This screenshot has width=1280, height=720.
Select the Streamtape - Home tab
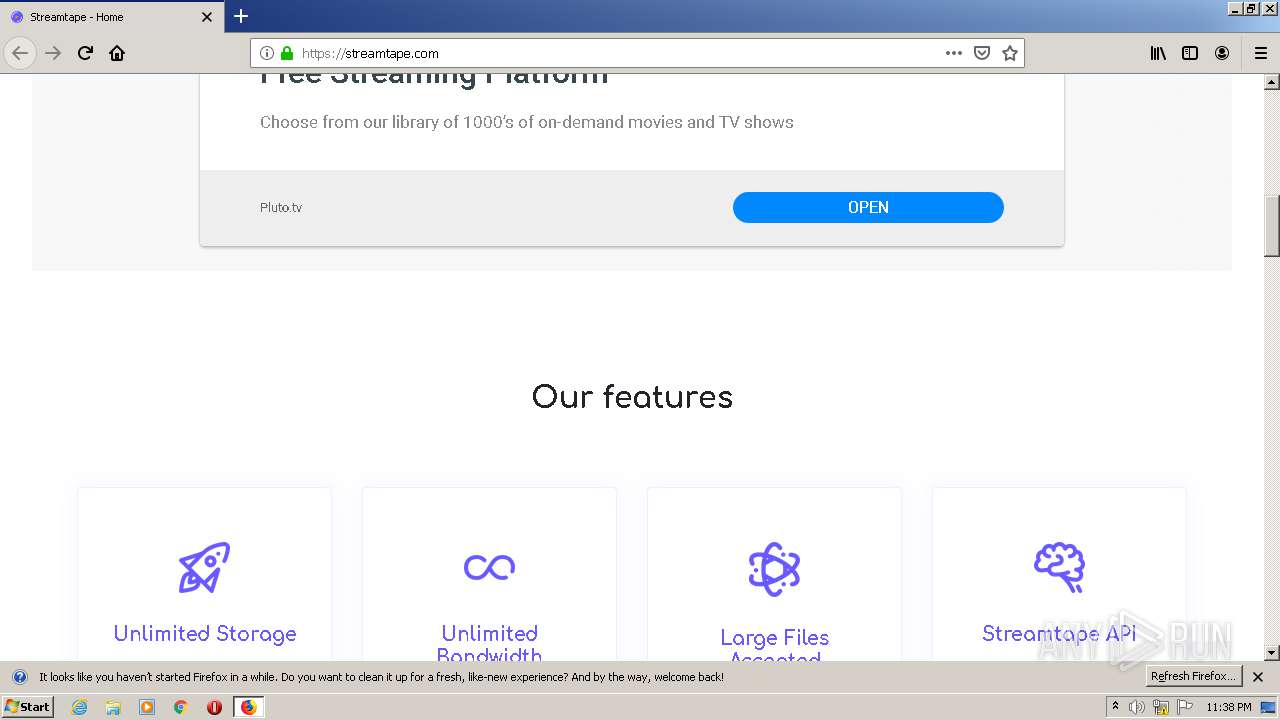(112, 17)
